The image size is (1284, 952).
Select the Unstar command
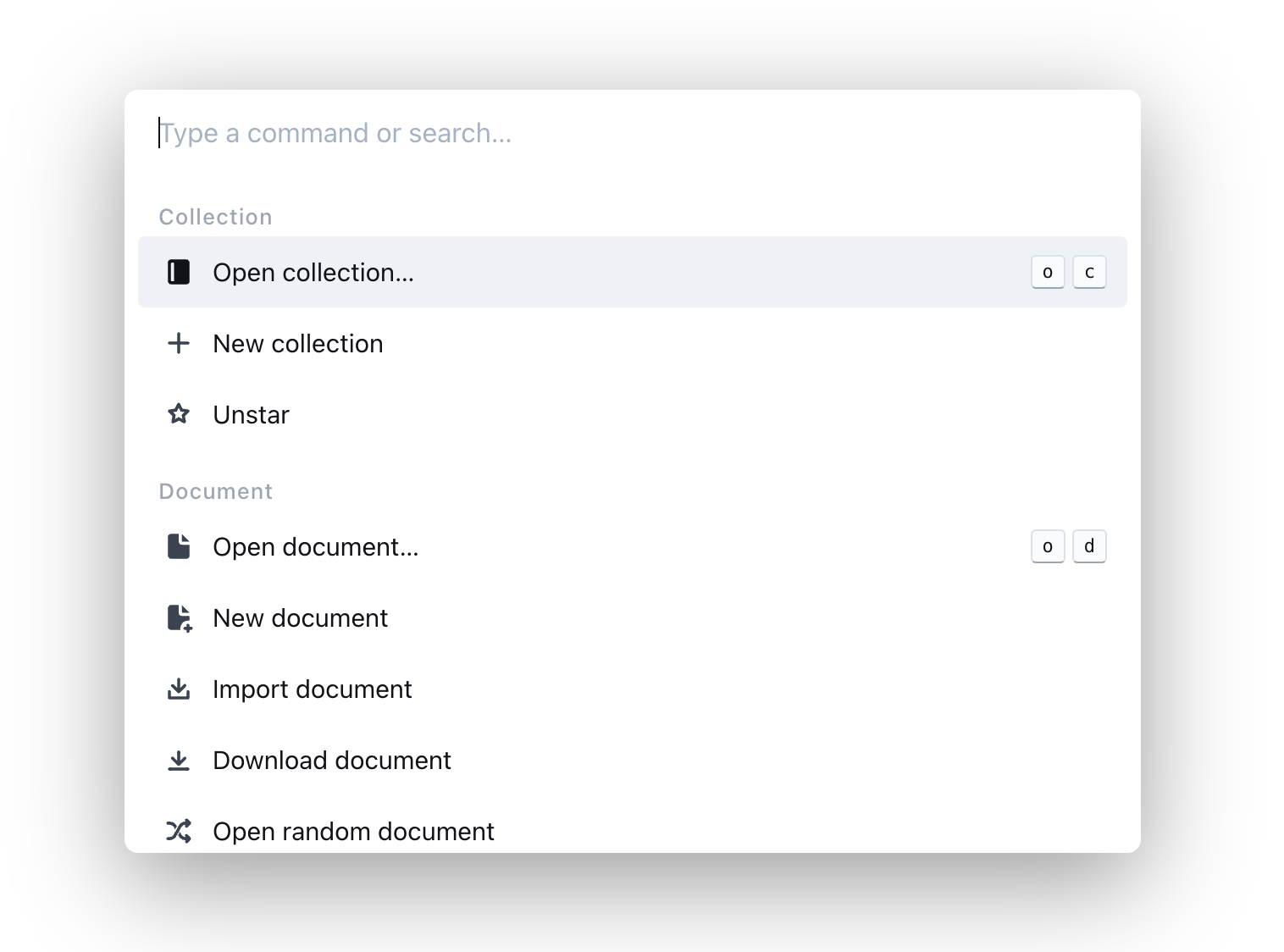(633, 414)
